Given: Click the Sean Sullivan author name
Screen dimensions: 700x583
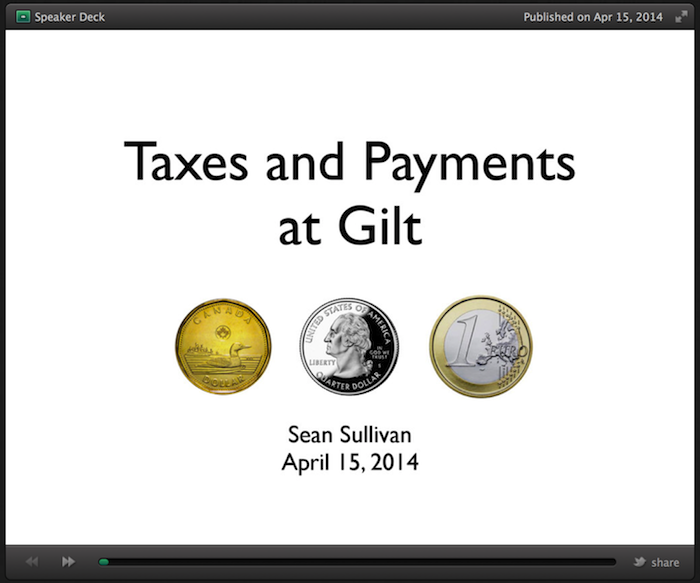Looking at the screenshot, I should pos(350,434).
